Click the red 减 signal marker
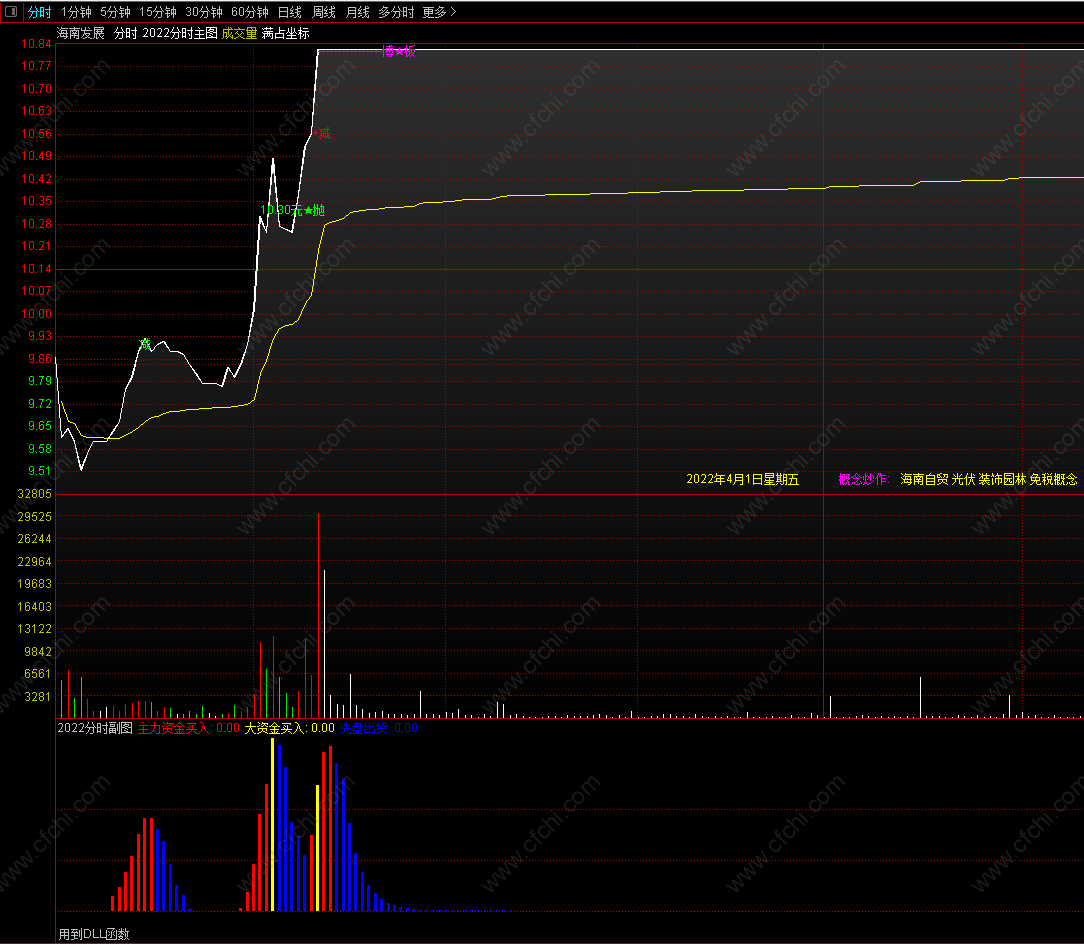This screenshot has height=944, width=1084. (325, 133)
